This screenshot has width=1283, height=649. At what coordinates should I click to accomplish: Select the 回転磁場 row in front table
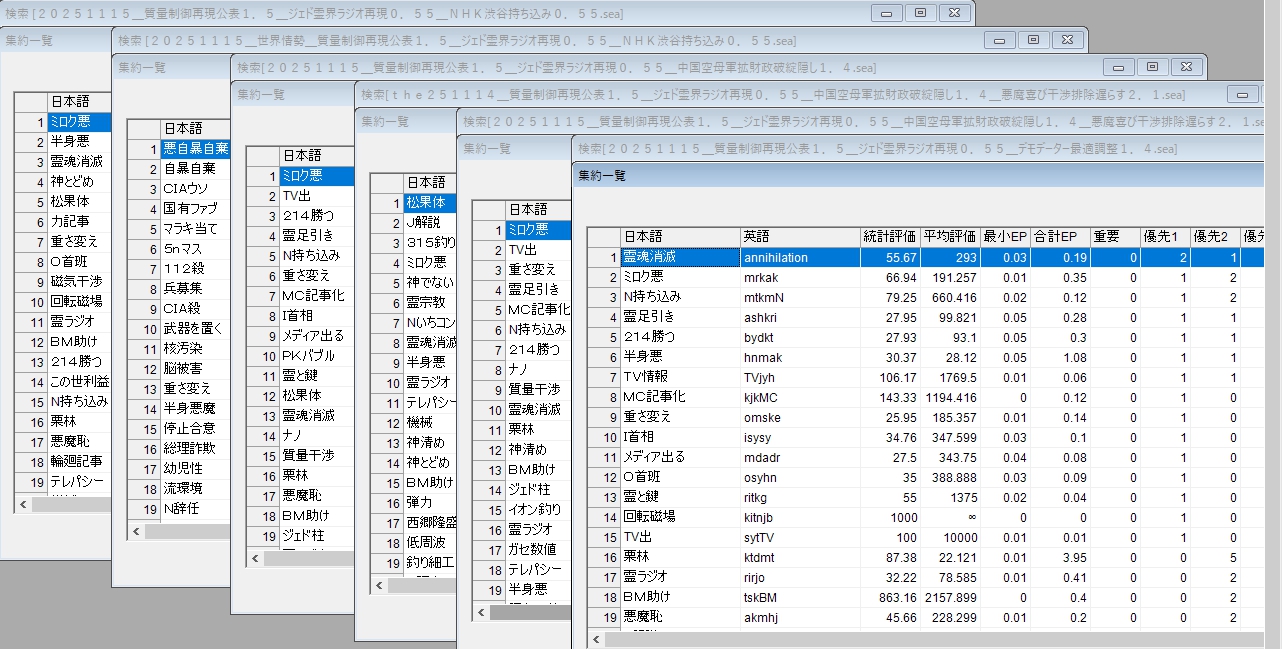(650, 517)
